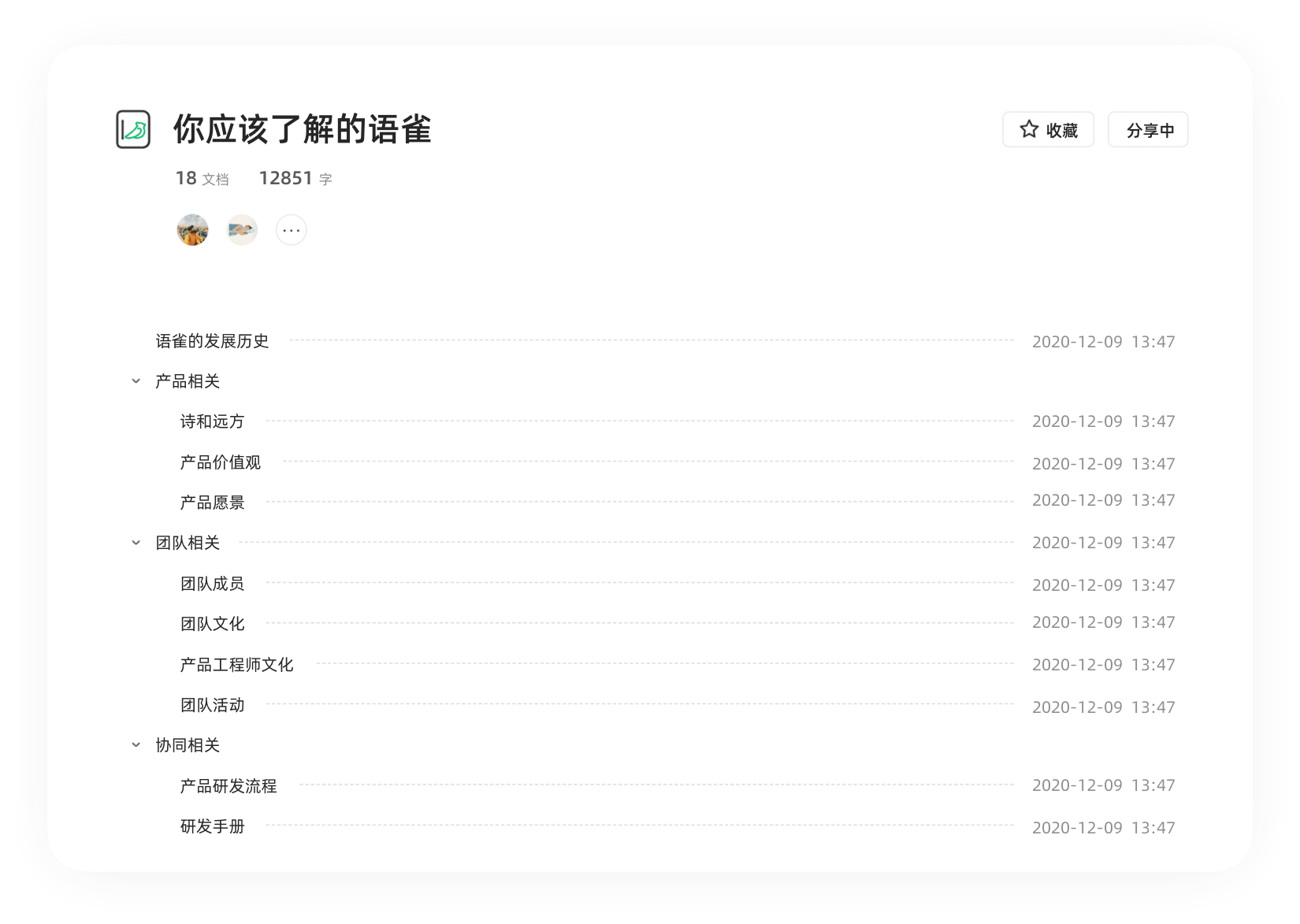Open the 诗和远方 document
1300x924 pixels.
point(212,421)
